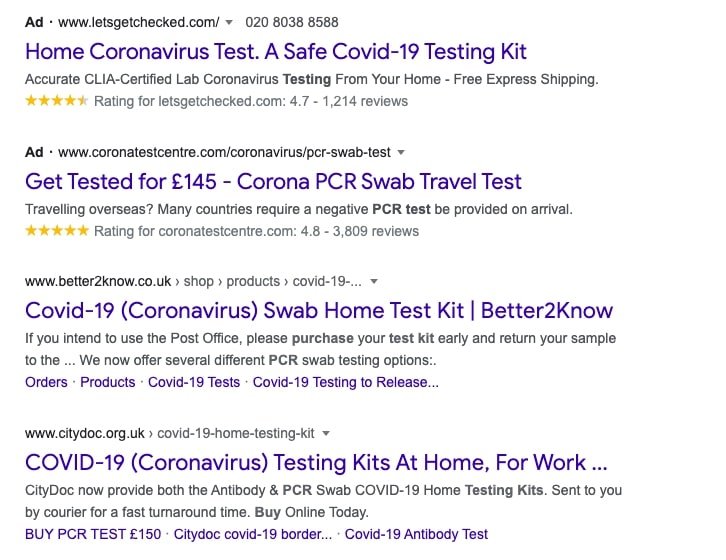Open 'Home Coronavirus Test. A Safe Covid-19 Testing Kit'

click(276, 51)
